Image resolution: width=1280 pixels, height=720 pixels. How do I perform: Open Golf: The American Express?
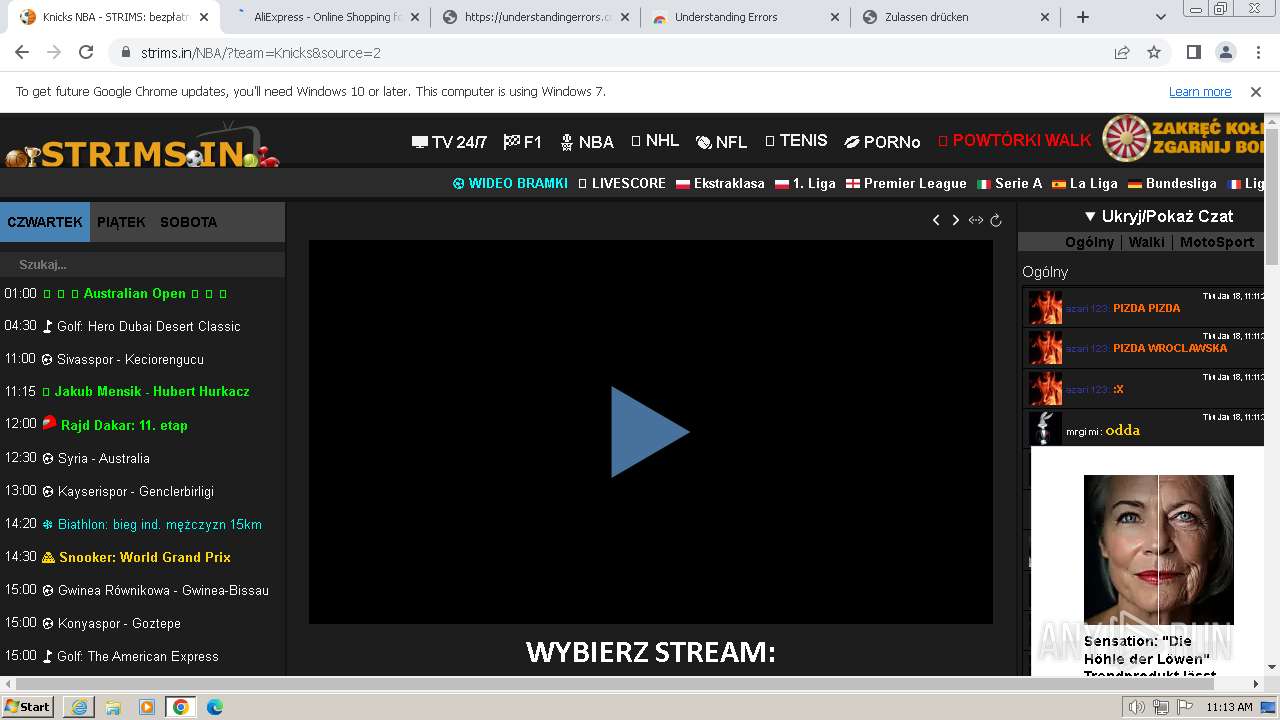click(x=131, y=656)
